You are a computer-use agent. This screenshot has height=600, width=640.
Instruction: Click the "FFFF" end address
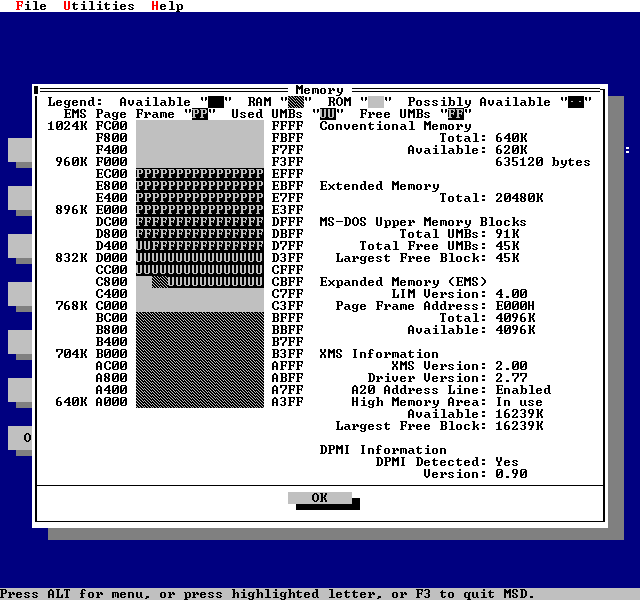tap(287, 126)
